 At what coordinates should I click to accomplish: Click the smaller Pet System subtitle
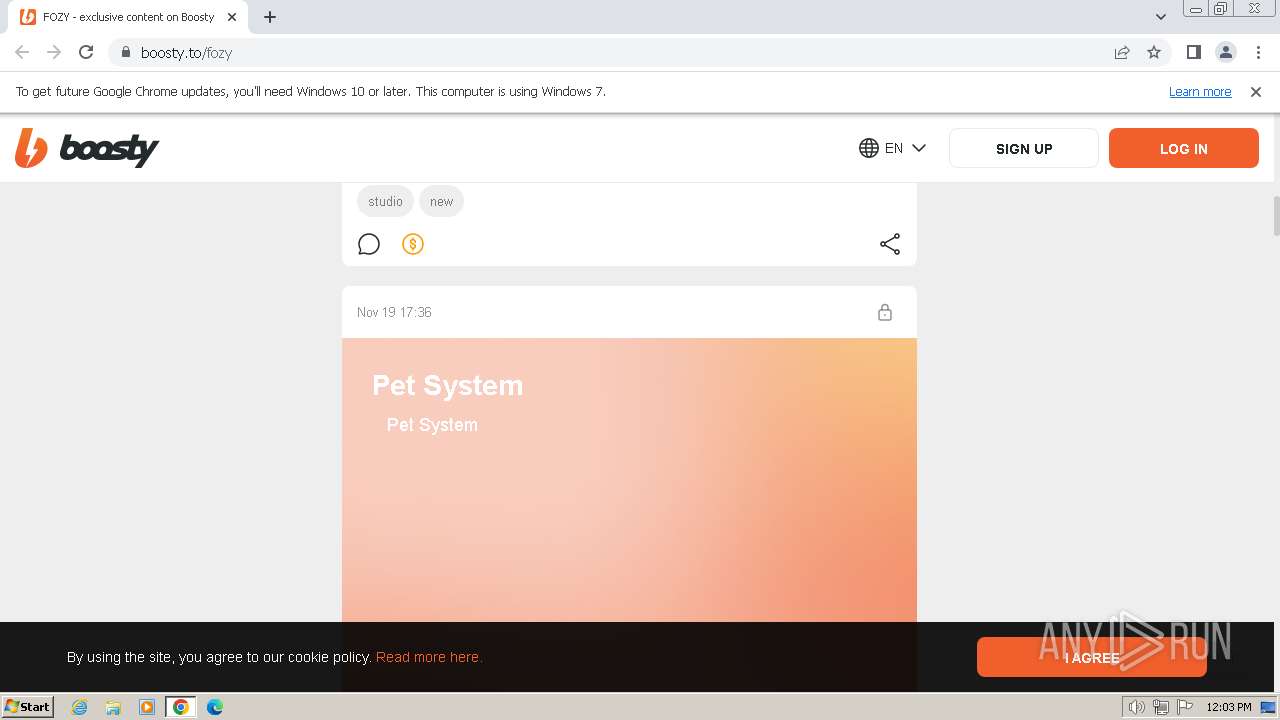[x=432, y=424]
